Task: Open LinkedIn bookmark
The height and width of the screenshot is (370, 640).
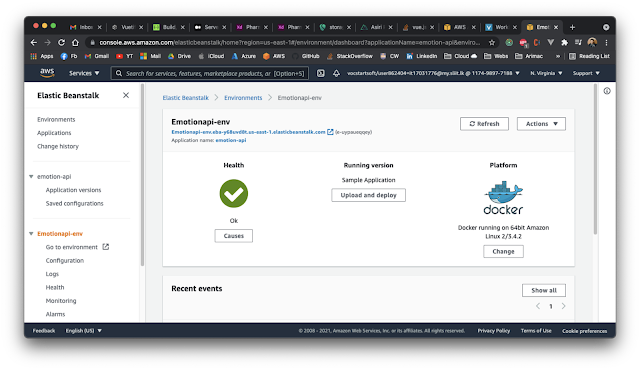Action: (x=422, y=56)
